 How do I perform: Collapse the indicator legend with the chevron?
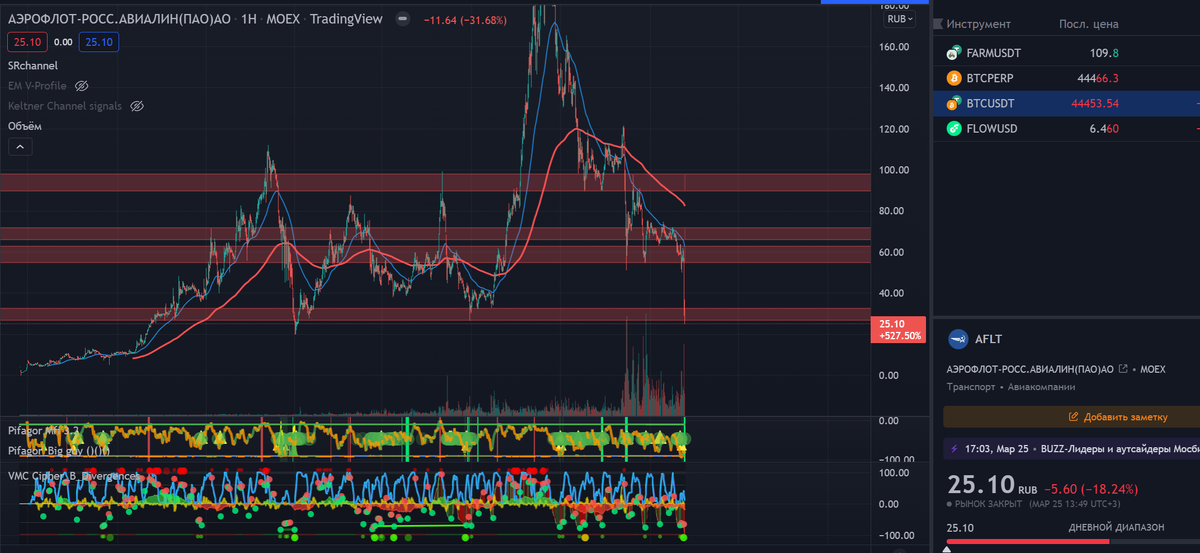click(x=20, y=147)
